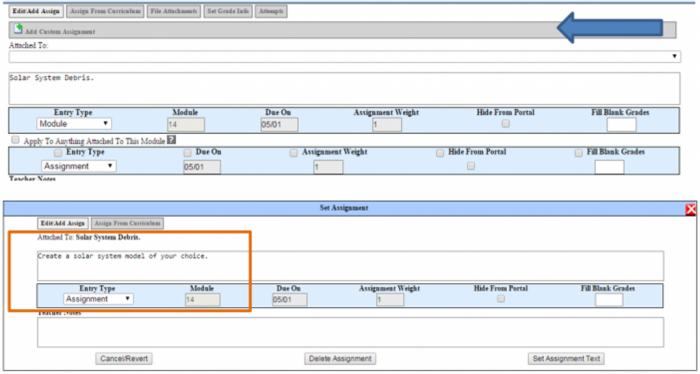Click Fill Blank Grades field in Module row
Viewport: 700px width, 374px height.
point(621,125)
